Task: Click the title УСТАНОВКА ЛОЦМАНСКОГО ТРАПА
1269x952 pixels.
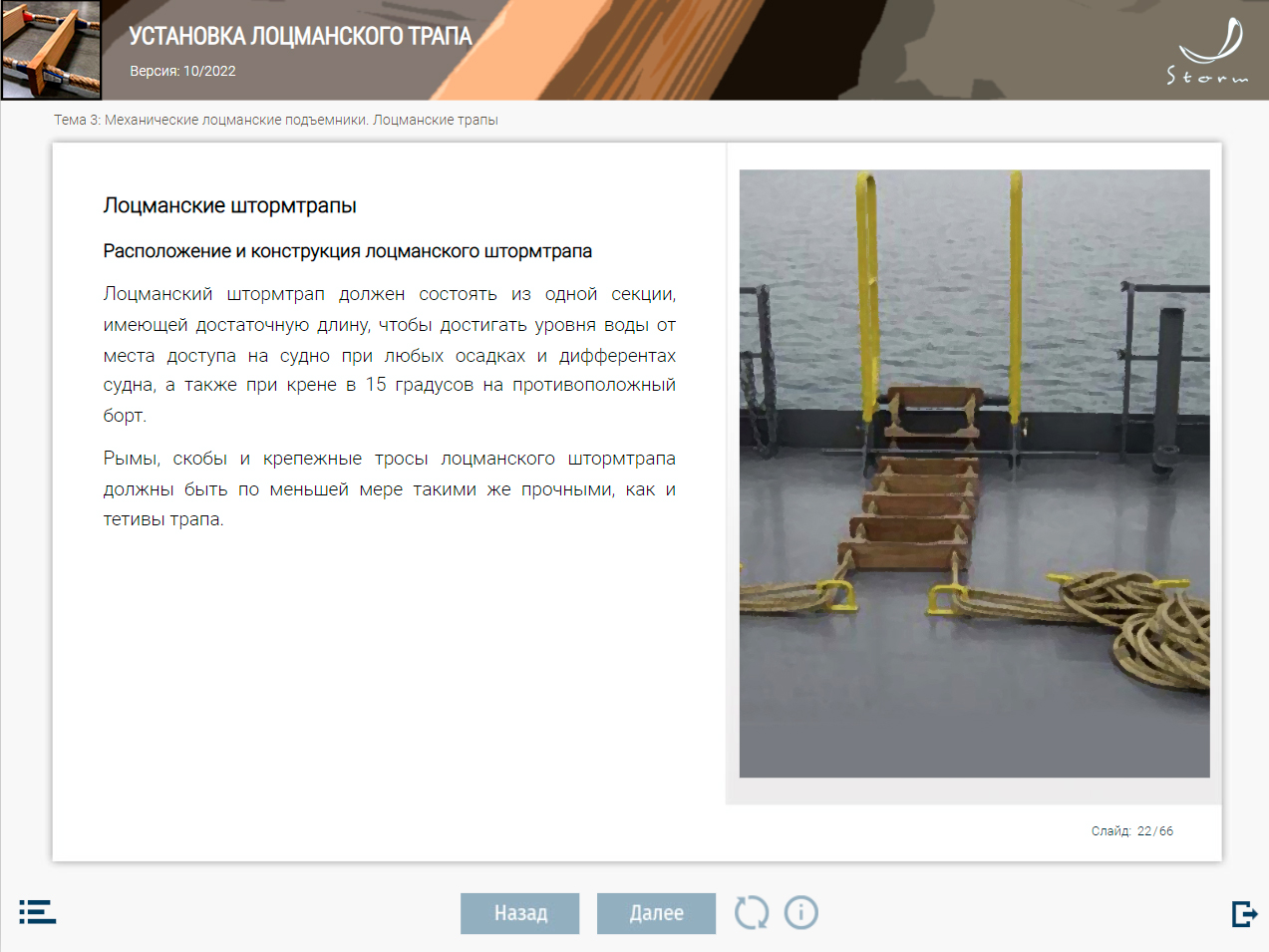Action: (x=300, y=36)
